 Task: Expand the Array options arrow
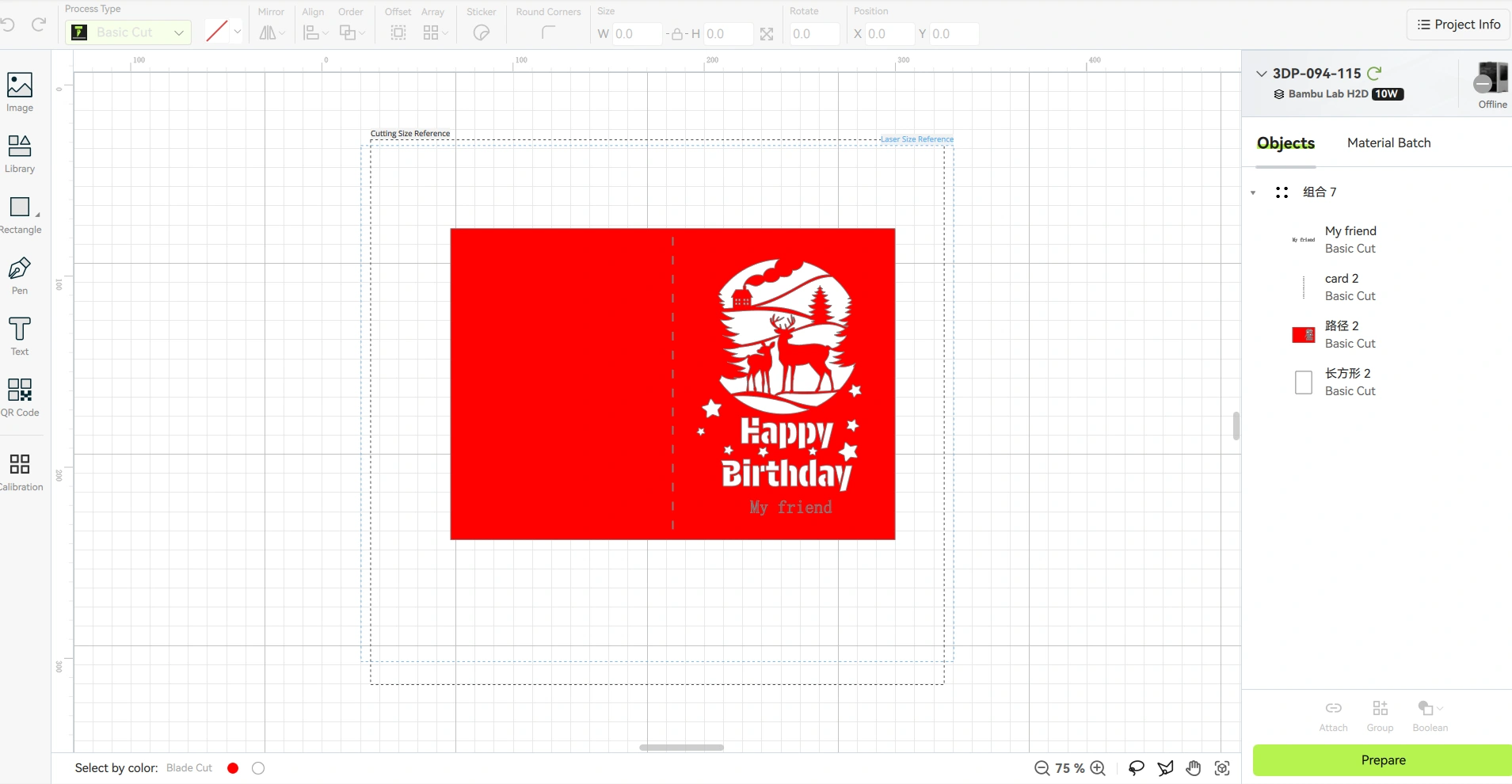tap(445, 33)
